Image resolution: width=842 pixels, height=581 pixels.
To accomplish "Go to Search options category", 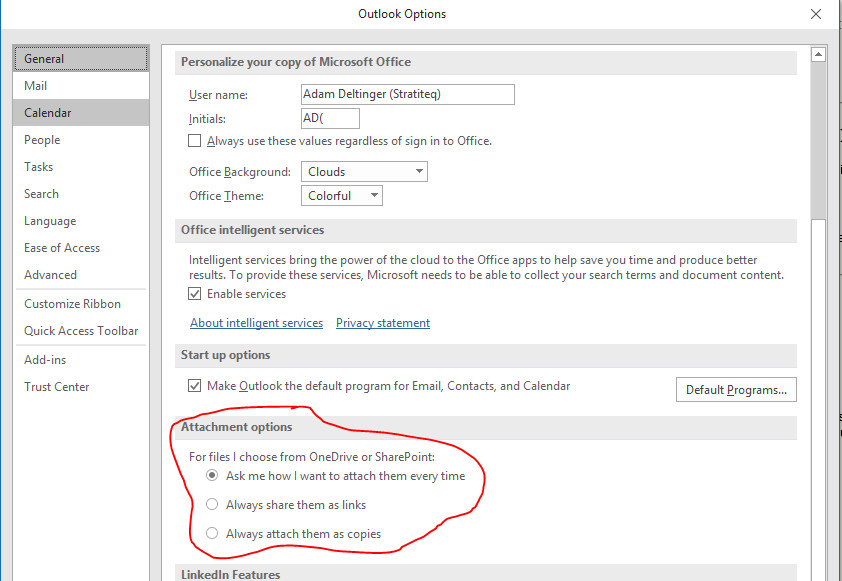I will tap(81, 194).
